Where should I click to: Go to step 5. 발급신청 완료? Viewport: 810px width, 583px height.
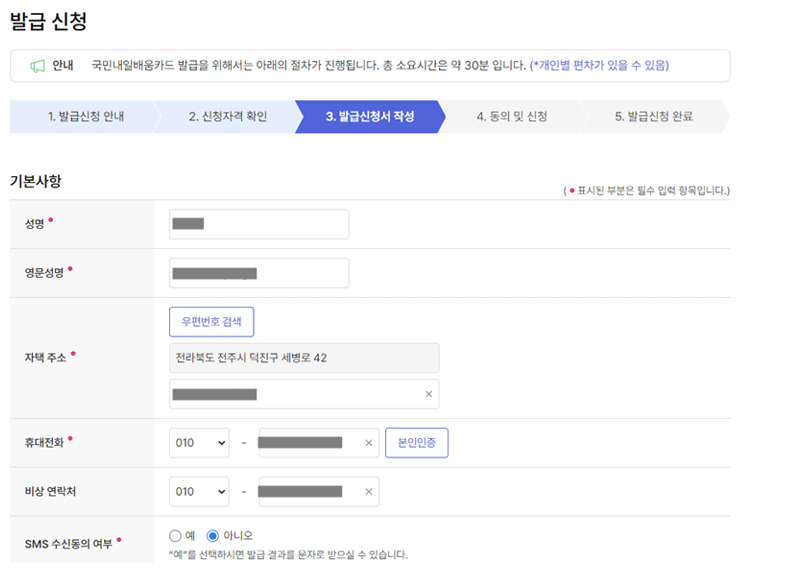pos(653,117)
